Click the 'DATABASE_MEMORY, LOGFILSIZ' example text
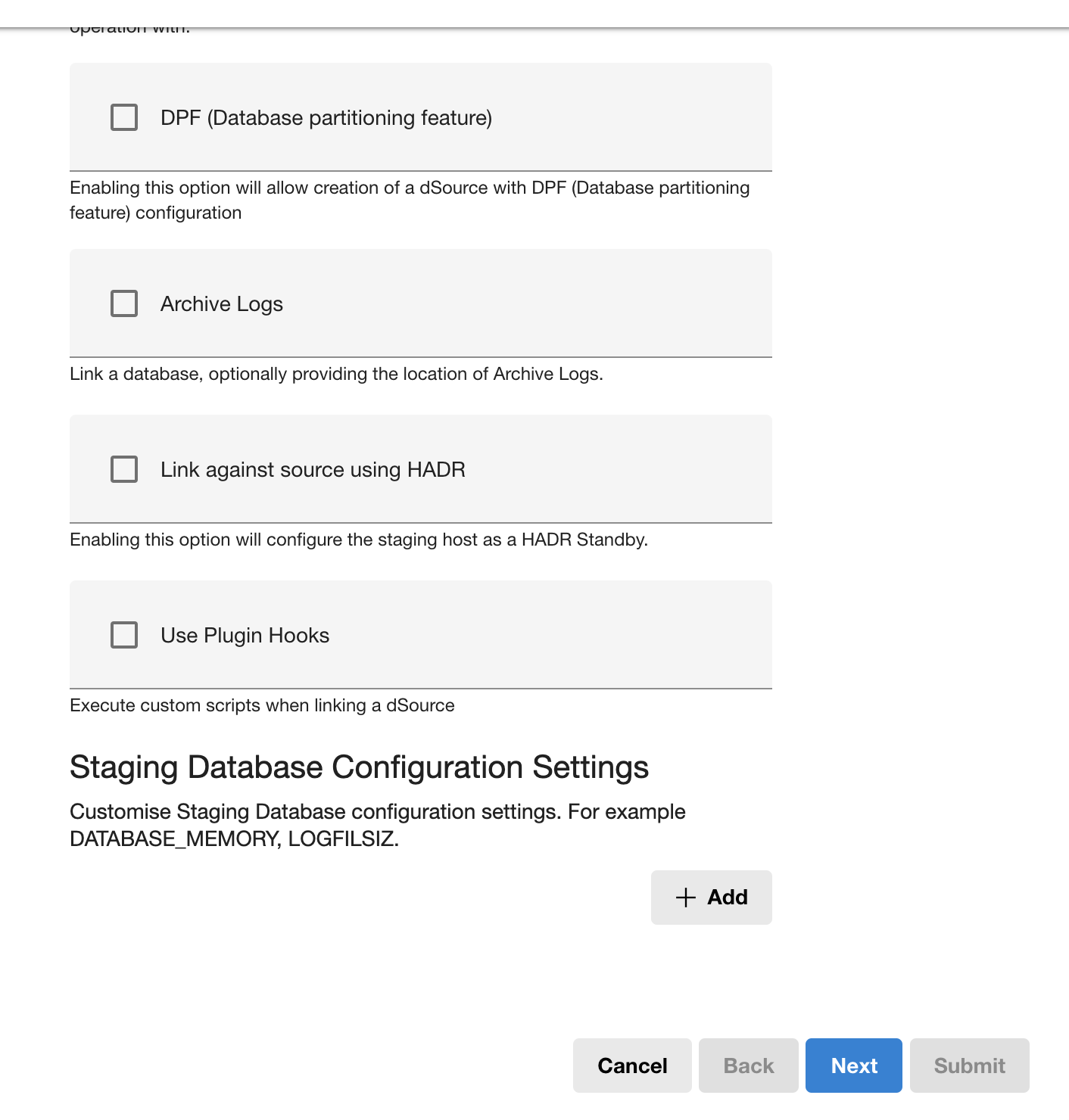 click(x=234, y=838)
